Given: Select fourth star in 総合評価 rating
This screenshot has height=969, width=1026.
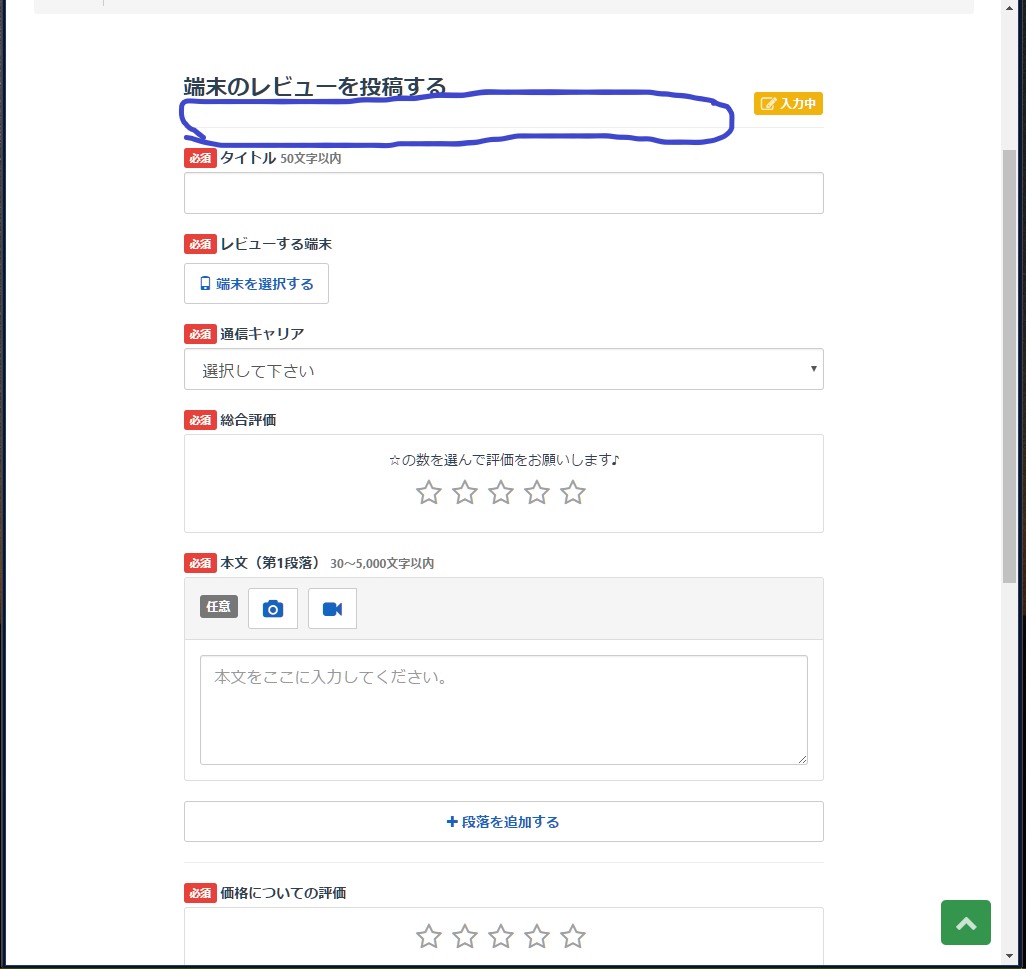Looking at the screenshot, I should [x=537, y=493].
